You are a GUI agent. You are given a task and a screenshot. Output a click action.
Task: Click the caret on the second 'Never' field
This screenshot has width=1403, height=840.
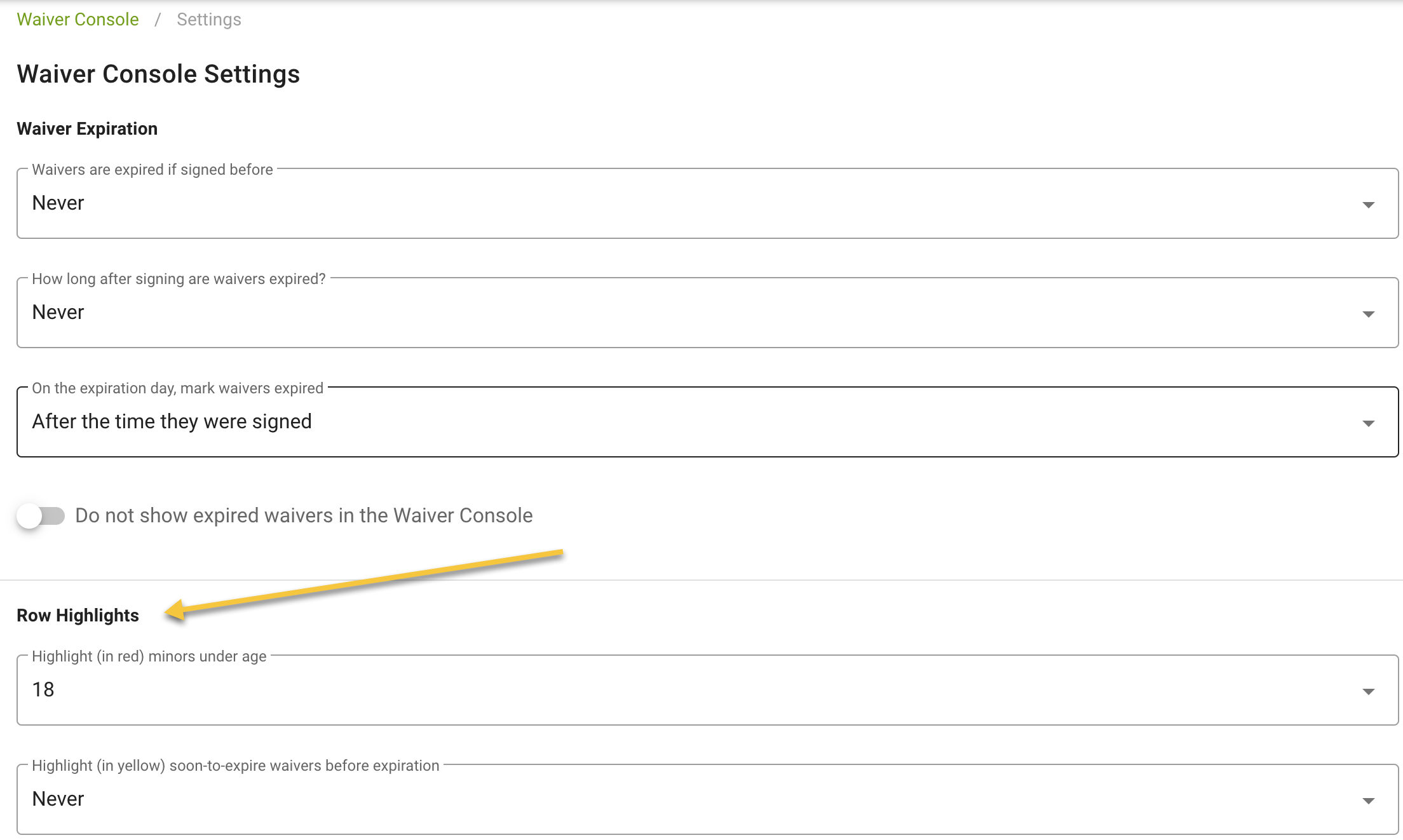[x=1368, y=313]
